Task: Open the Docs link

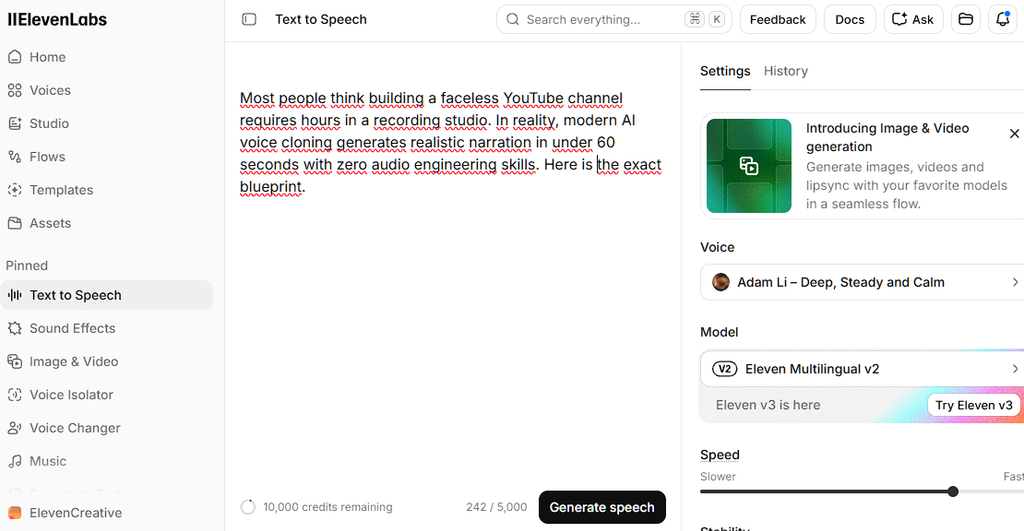Action: pos(850,20)
